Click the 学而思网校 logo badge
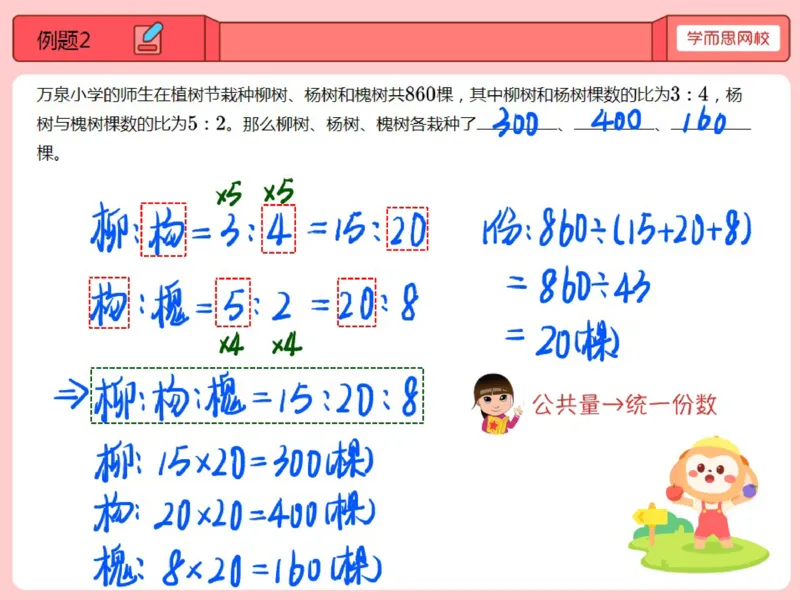 [728, 38]
